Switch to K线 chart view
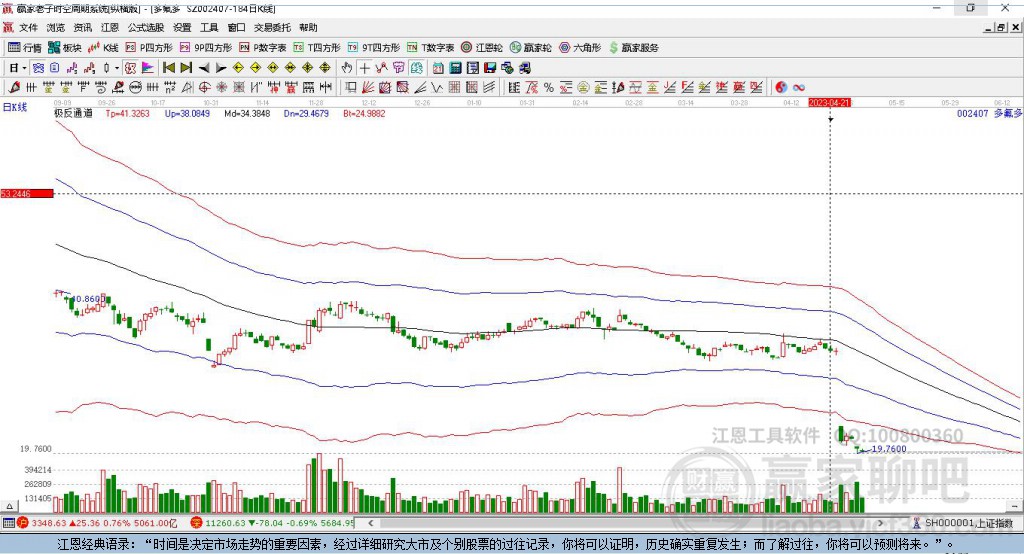The image size is (1024, 554). pos(103,48)
